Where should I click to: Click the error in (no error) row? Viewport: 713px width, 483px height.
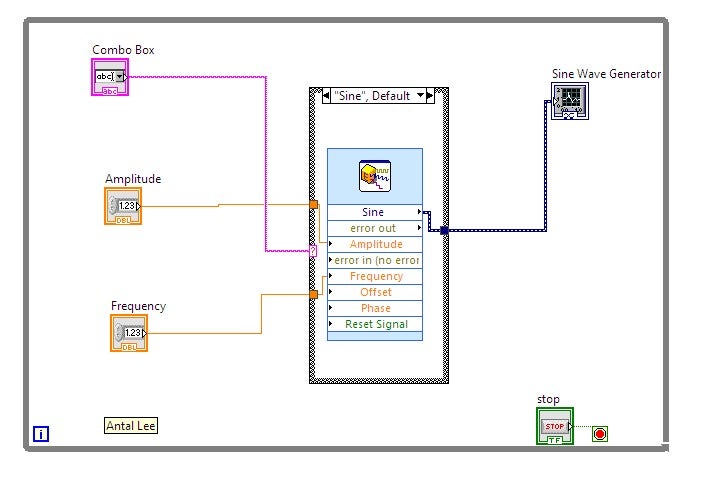point(375,260)
